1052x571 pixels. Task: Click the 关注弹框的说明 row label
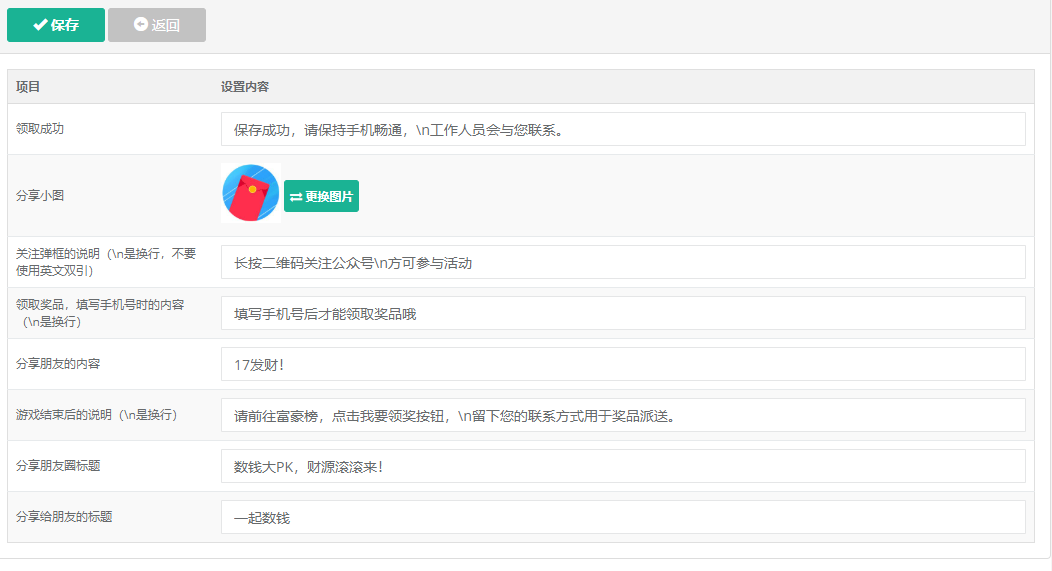(106, 262)
